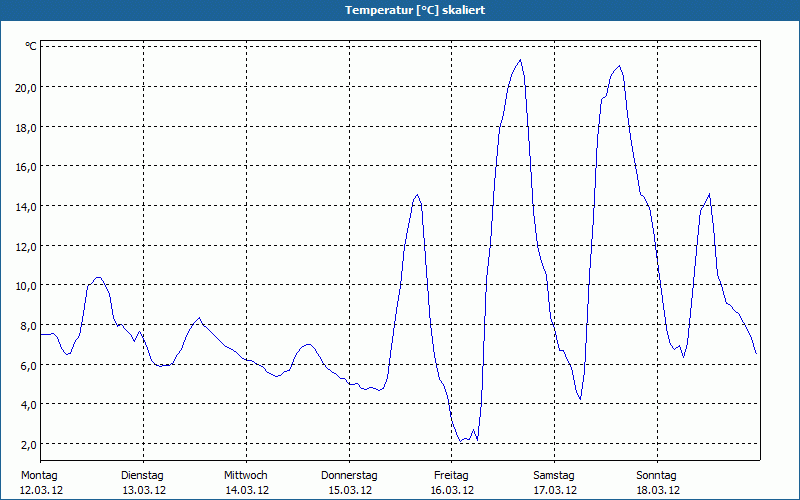800x500 pixels.
Task: Click the 12.03.12 date label
Action: 41,490
